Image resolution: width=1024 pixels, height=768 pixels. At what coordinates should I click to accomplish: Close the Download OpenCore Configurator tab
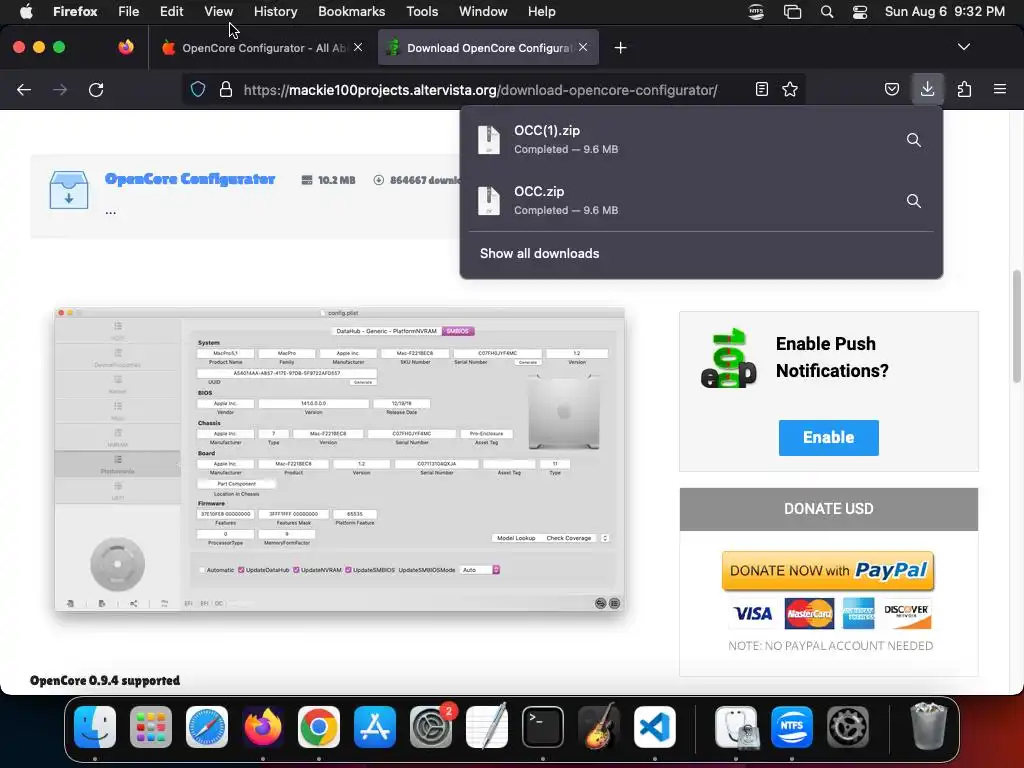[583, 47]
